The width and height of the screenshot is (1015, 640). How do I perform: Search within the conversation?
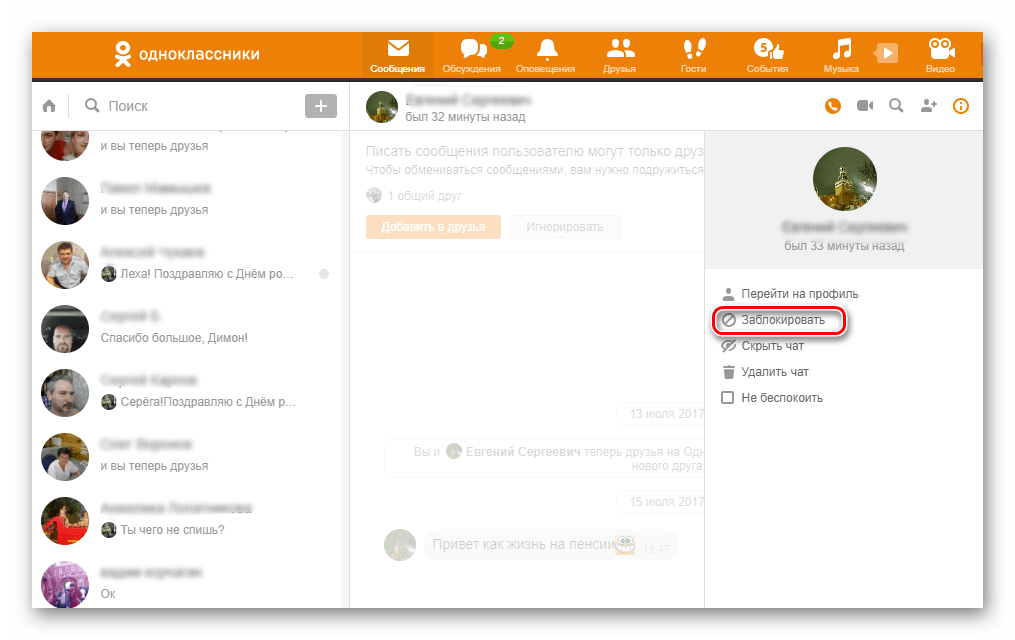coord(897,105)
